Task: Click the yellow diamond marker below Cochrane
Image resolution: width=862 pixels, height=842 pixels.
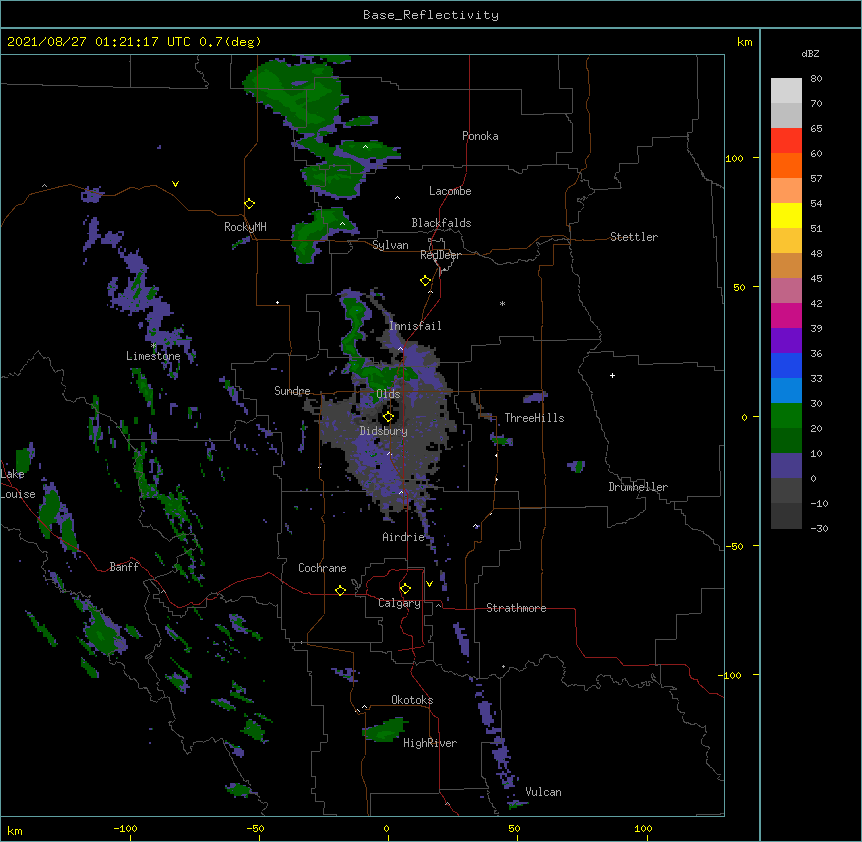Action: 340,590
